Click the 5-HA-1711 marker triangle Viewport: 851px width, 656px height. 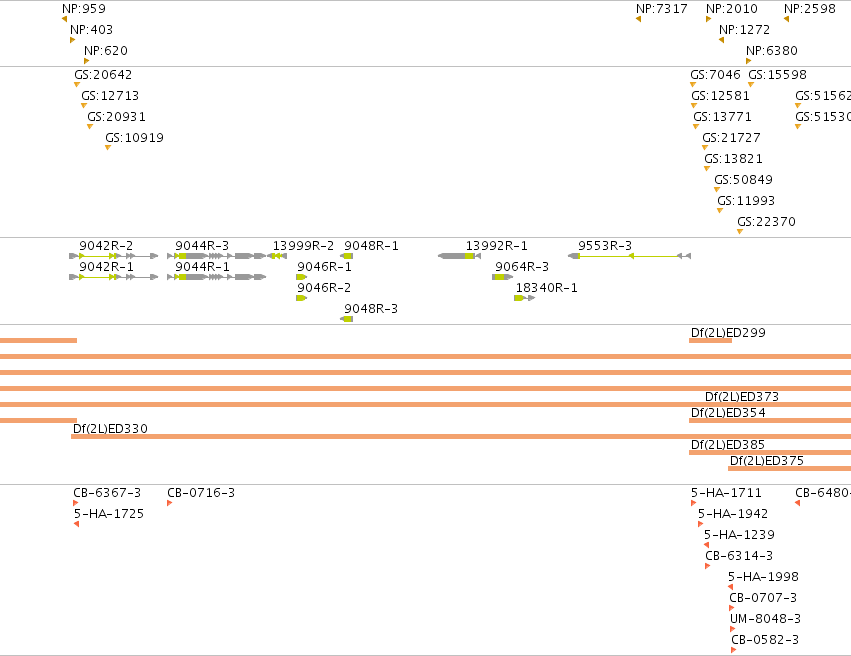pos(693,503)
